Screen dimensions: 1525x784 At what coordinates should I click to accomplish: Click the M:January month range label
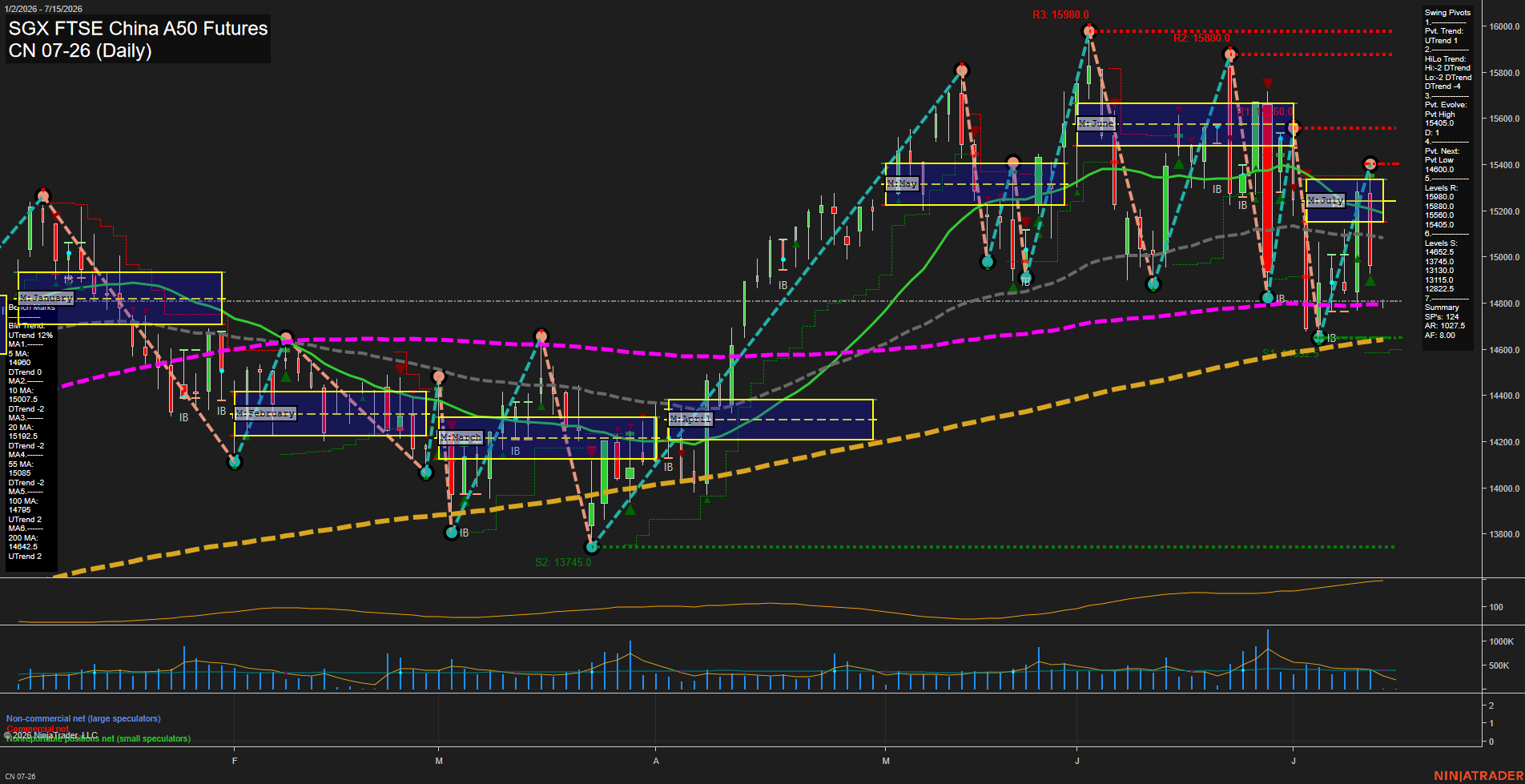coord(46,298)
